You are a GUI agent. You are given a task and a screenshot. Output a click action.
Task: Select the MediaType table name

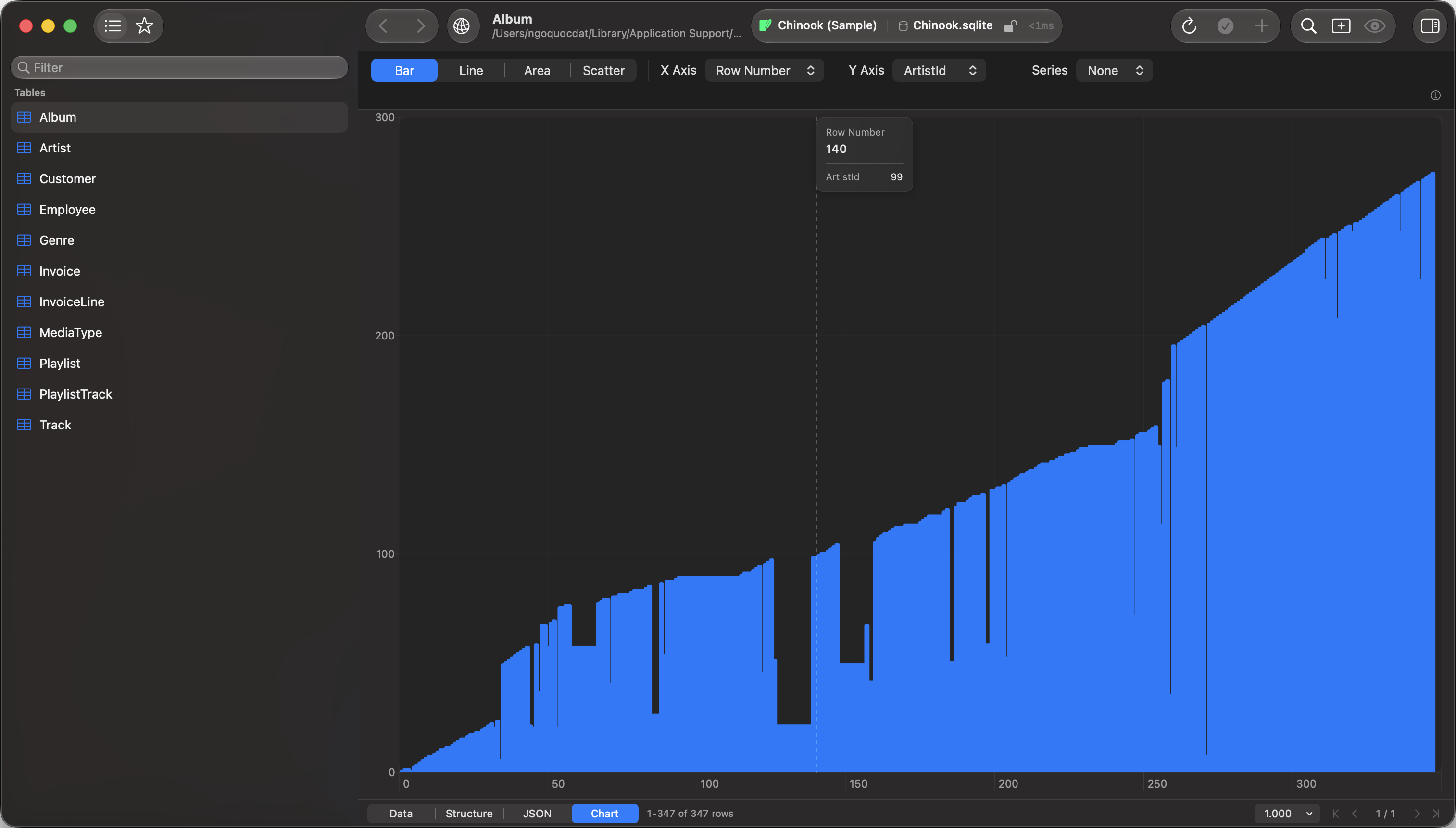71,332
